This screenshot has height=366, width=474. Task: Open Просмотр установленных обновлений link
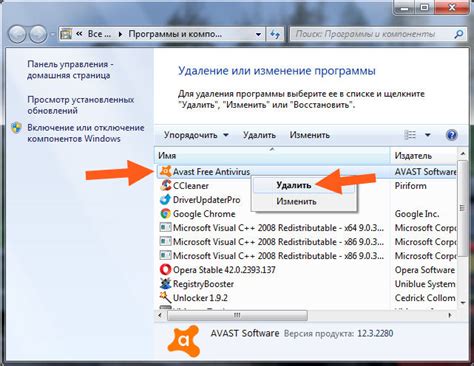pyautogui.click(x=81, y=105)
